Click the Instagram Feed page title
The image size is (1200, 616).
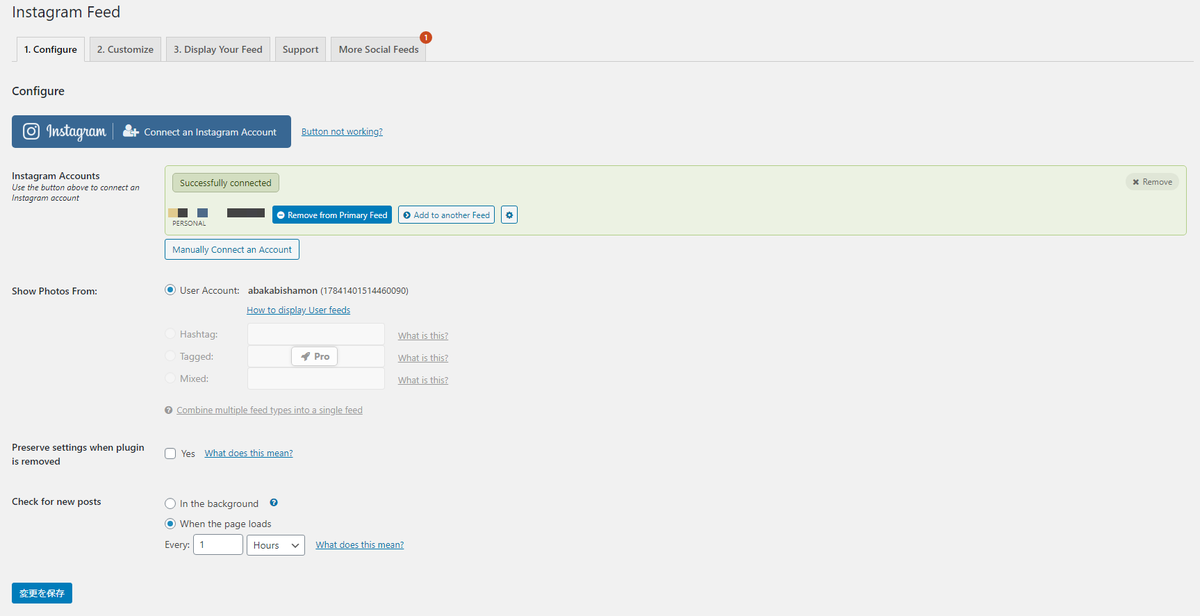pyautogui.click(x=66, y=12)
